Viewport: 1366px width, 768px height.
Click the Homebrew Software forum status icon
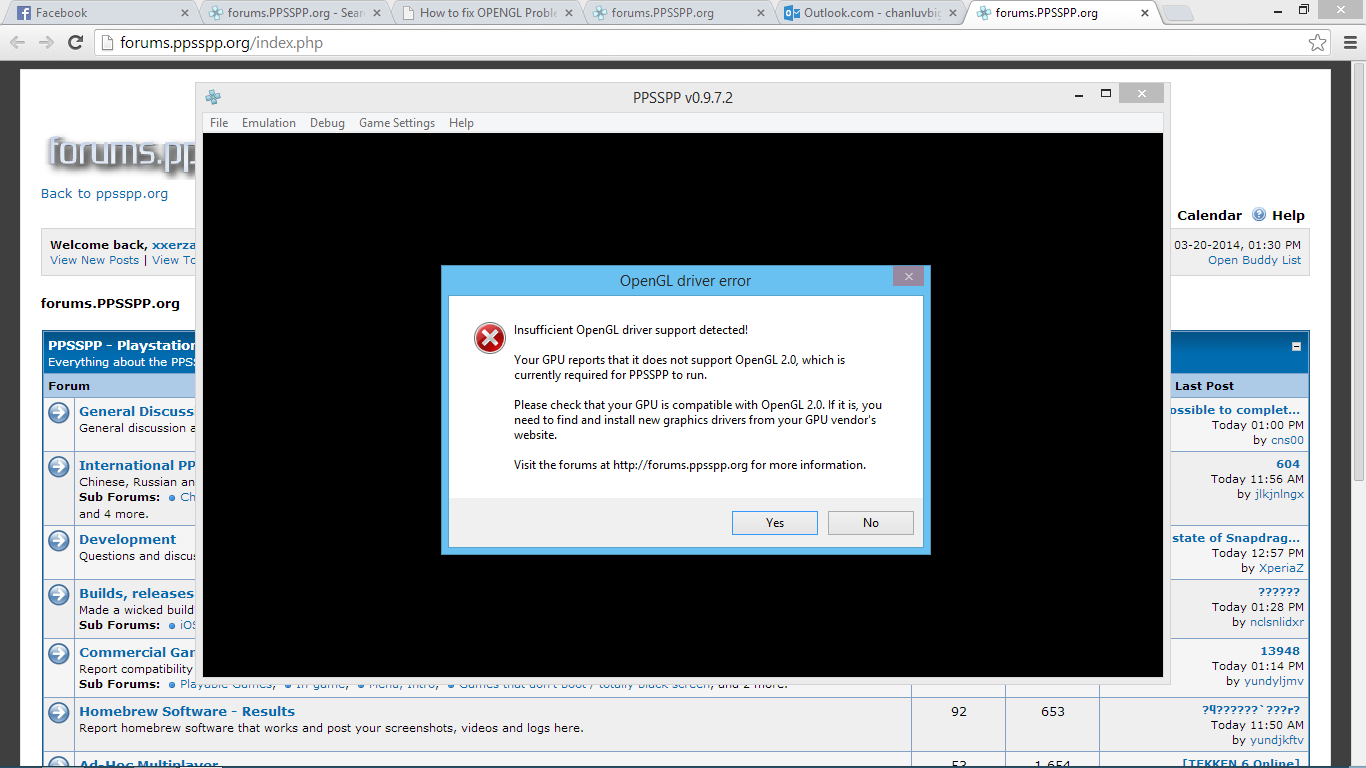tap(59, 712)
